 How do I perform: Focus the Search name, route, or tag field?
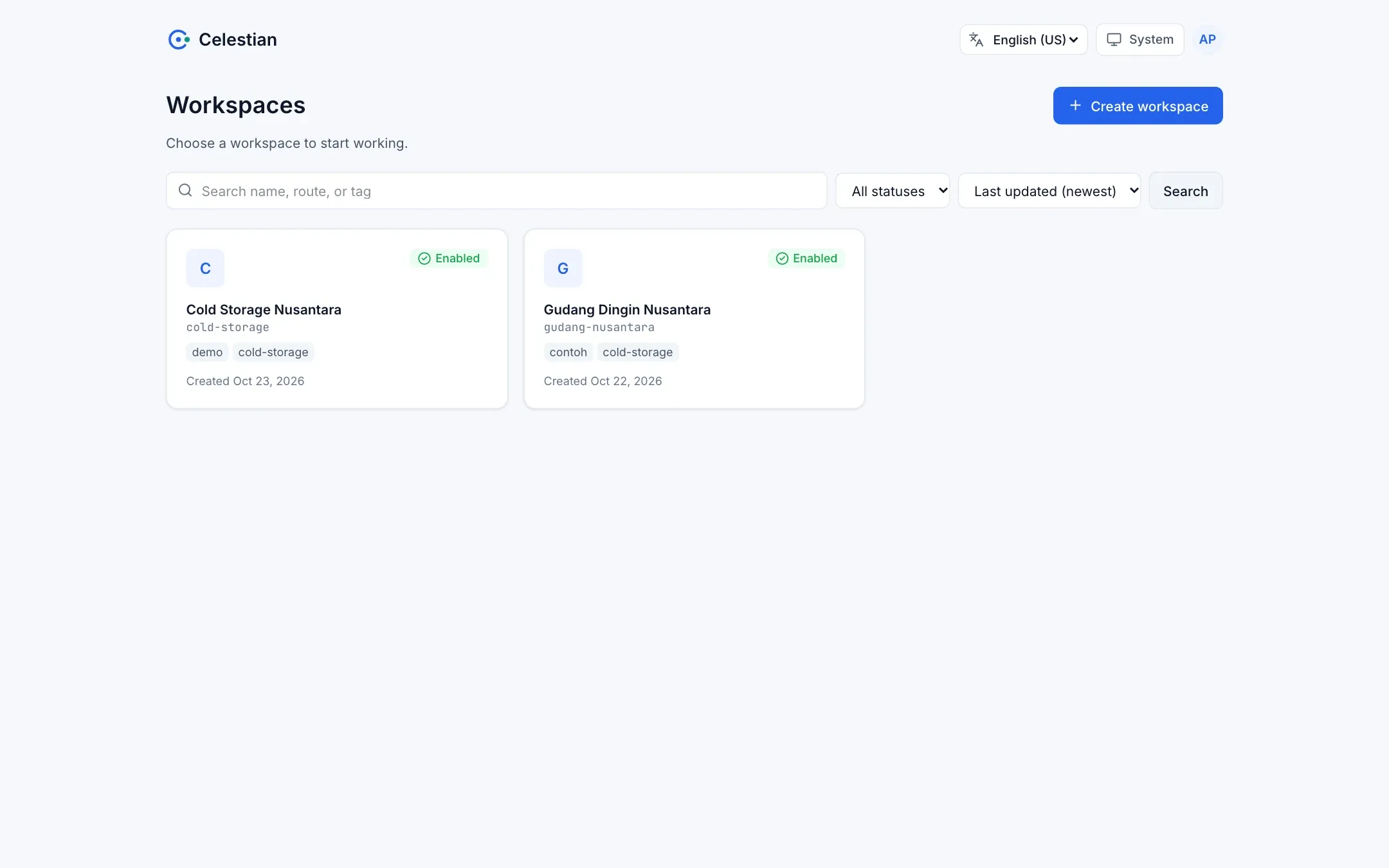click(x=496, y=190)
